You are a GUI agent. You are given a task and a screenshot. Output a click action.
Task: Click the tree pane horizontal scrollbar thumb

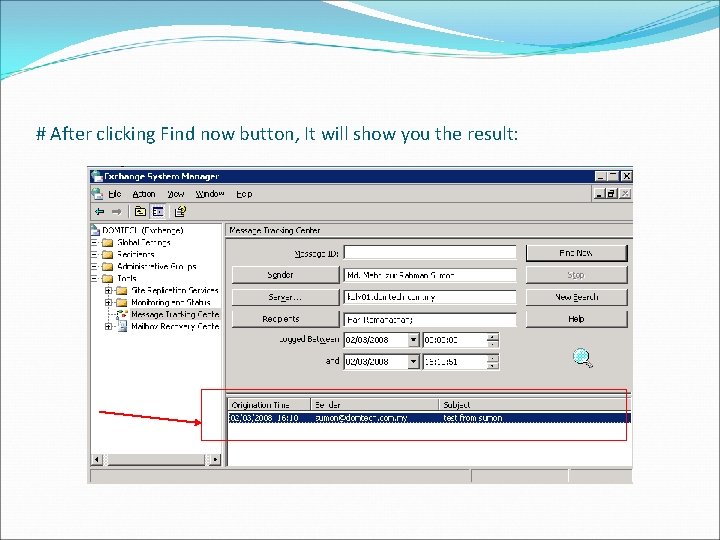click(156, 459)
